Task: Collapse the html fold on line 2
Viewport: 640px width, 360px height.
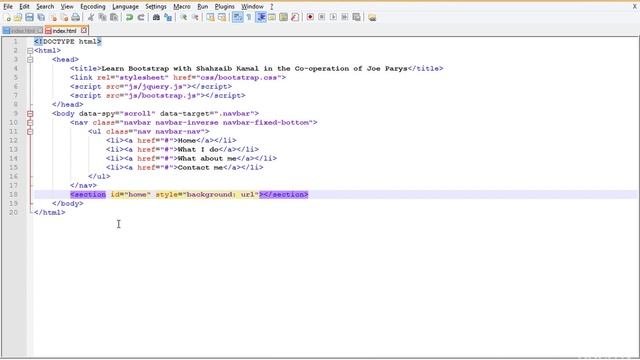Action: coord(30,51)
